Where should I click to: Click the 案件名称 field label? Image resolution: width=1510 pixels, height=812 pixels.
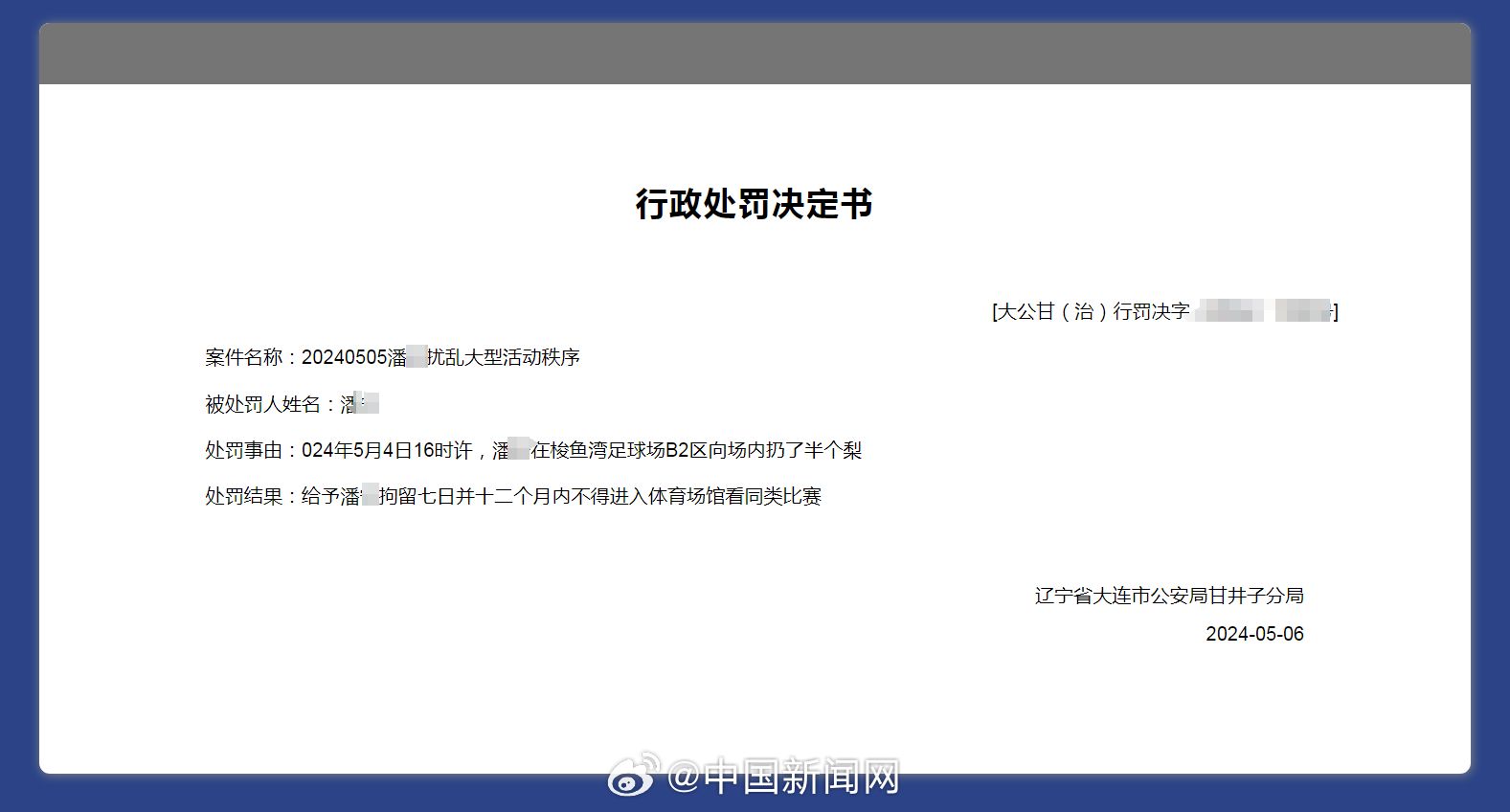243,357
